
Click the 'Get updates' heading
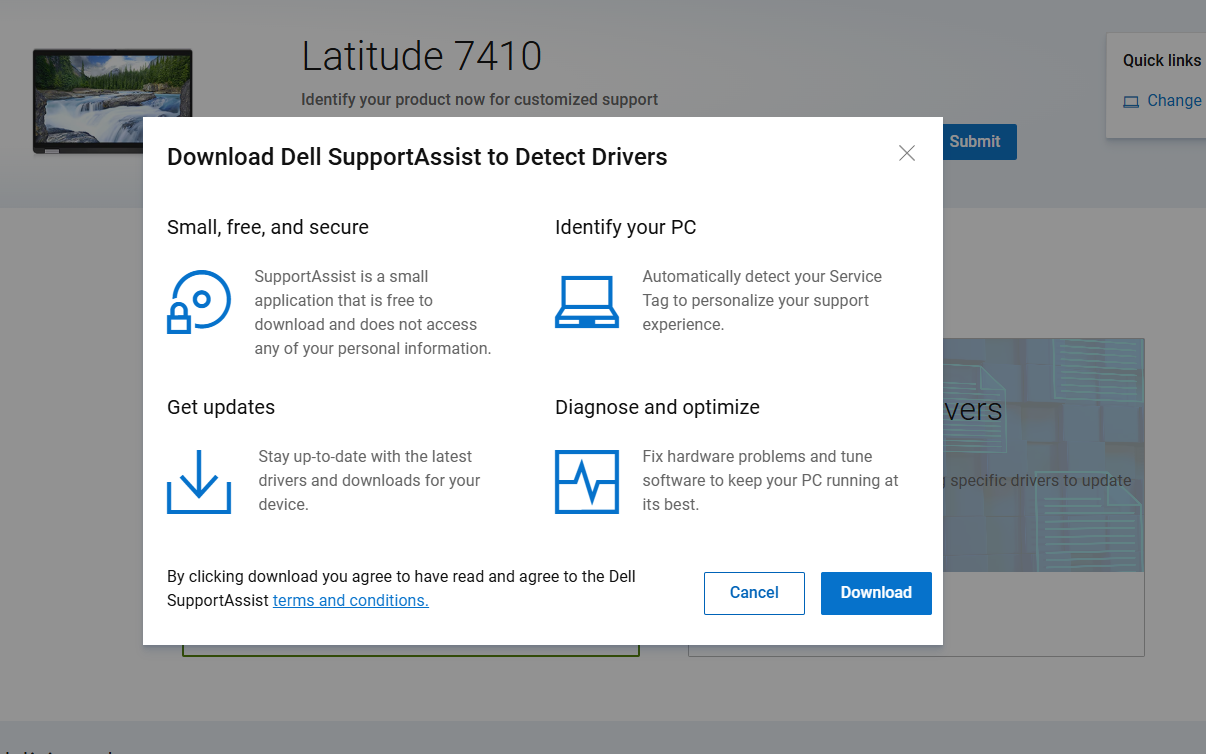click(x=221, y=408)
